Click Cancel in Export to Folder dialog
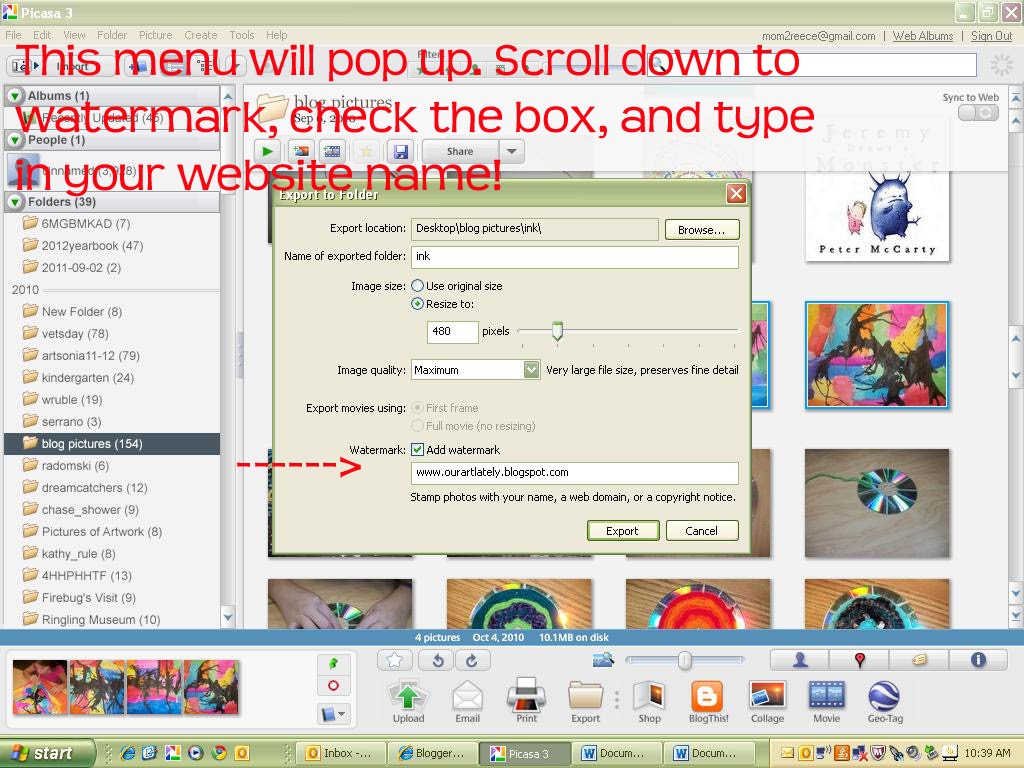 pos(701,531)
